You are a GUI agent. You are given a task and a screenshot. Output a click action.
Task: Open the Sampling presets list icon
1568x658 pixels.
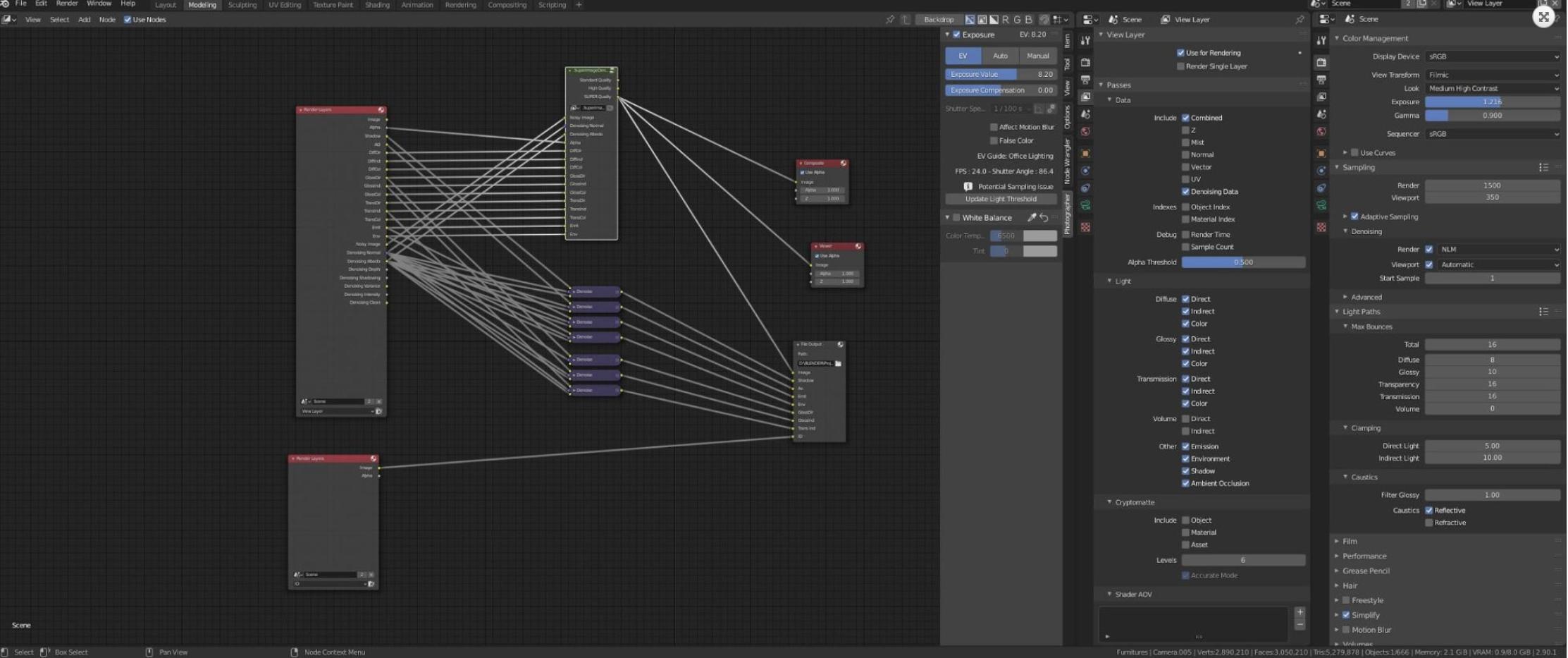1543,168
